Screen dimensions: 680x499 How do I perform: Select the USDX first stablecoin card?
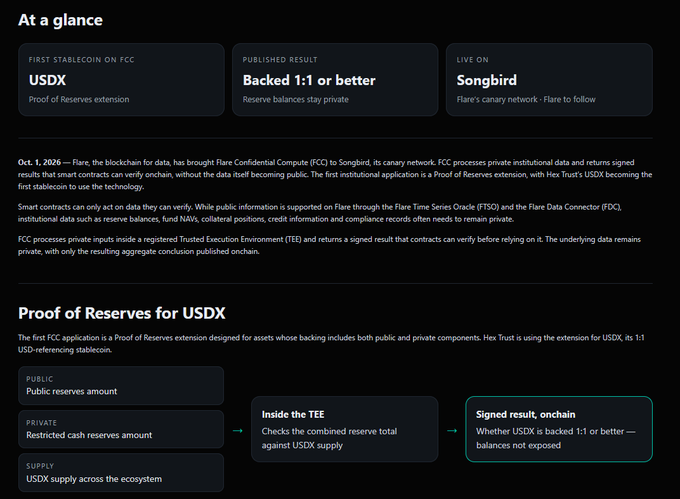pos(121,79)
